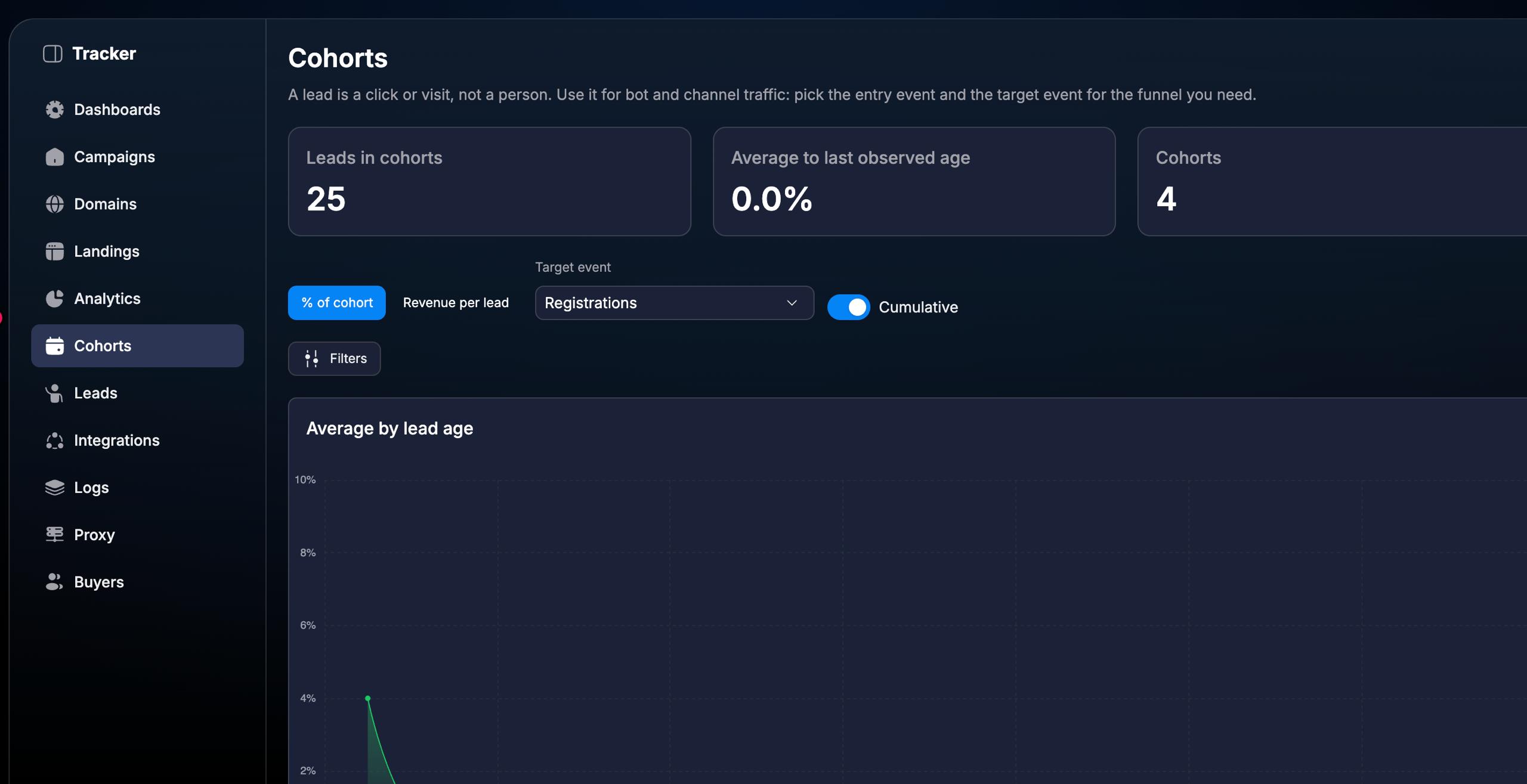This screenshot has height=784, width=1527.
Task: Click the Average by lead age heading
Action: pyautogui.click(x=390, y=428)
